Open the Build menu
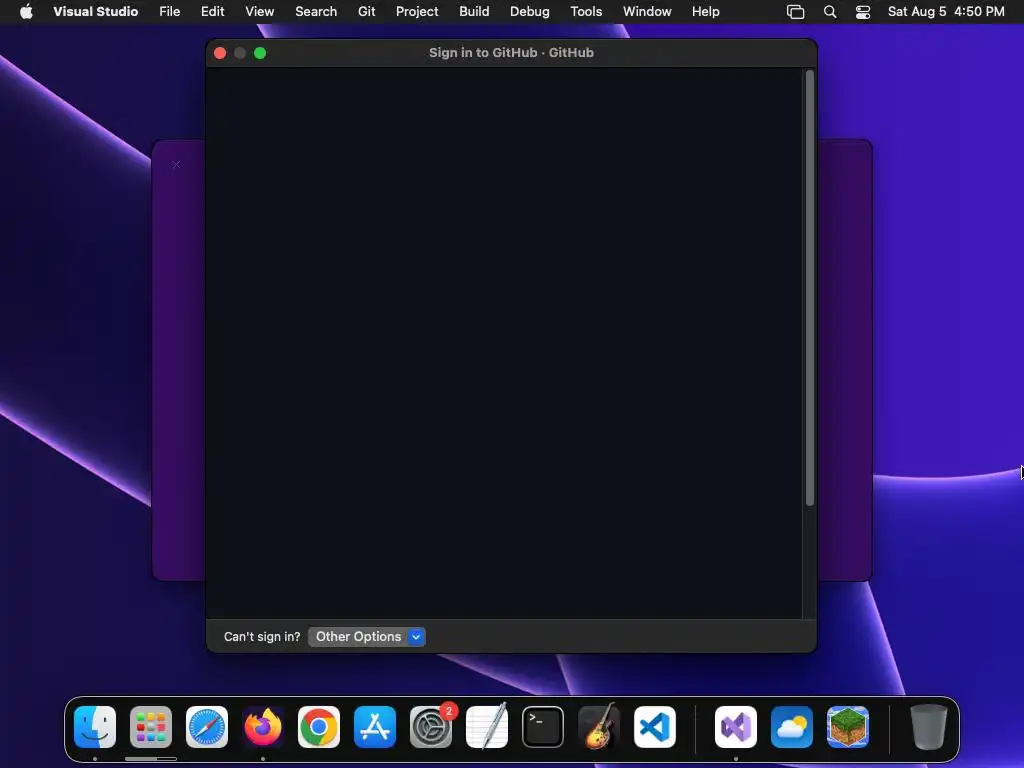Viewport: 1024px width, 768px height. pyautogui.click(x=474, y=12)
